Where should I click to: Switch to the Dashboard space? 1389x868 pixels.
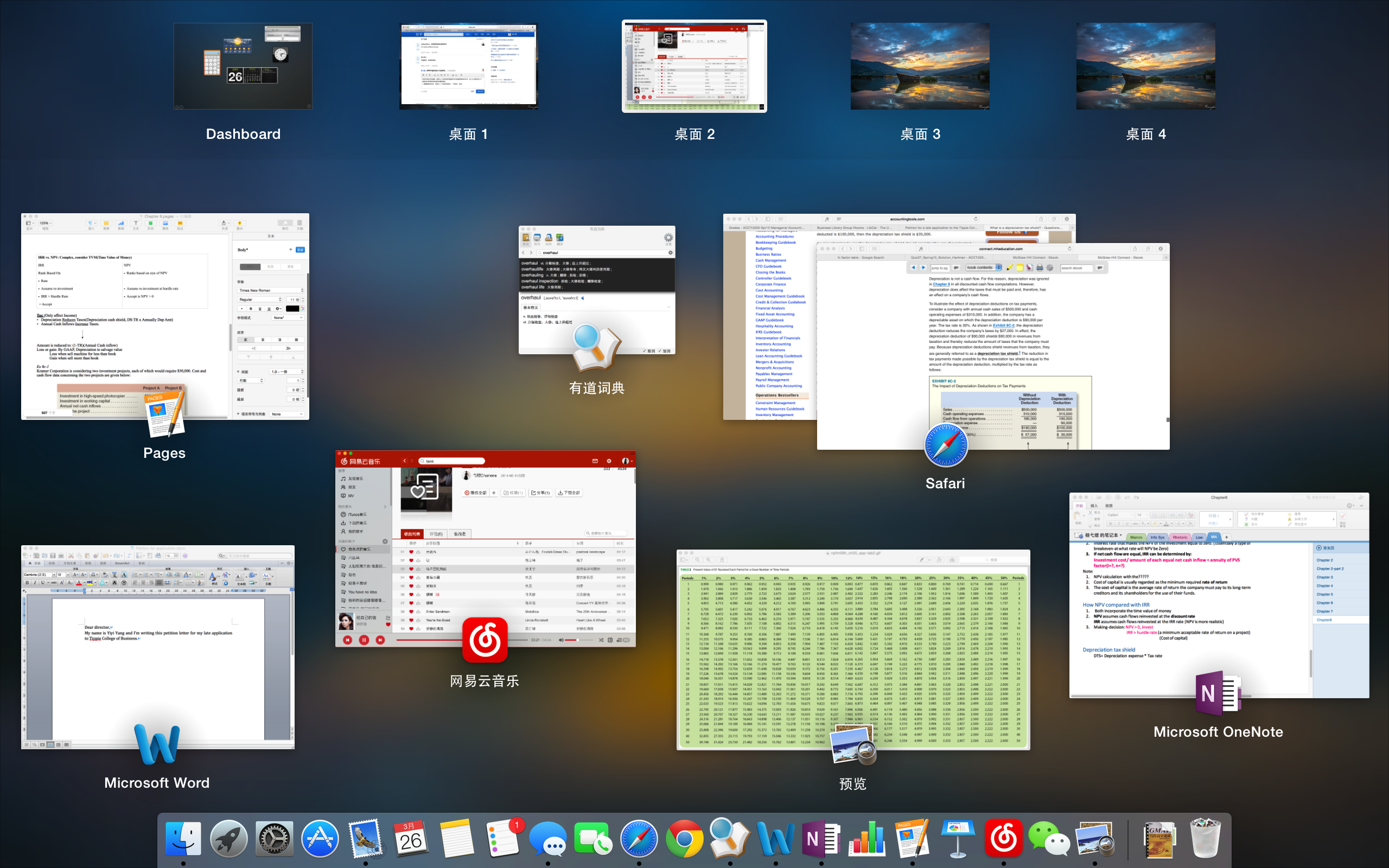(x=243, y=66)
